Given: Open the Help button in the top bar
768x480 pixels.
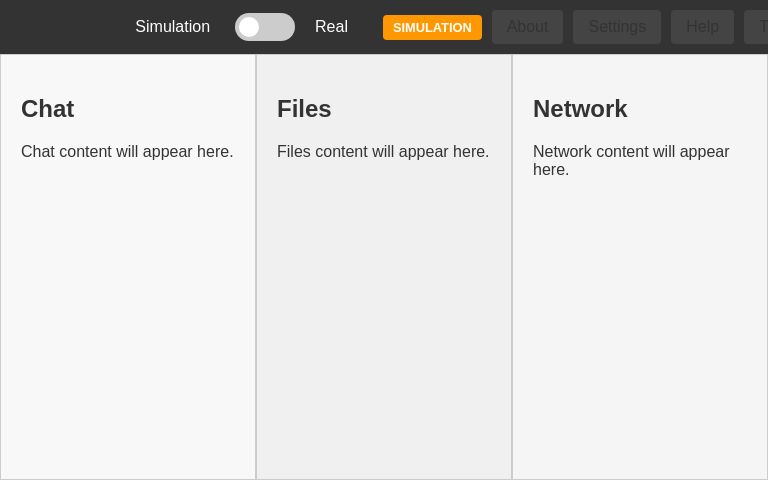Looking at the screenshot, I should (x=702, y=27).
